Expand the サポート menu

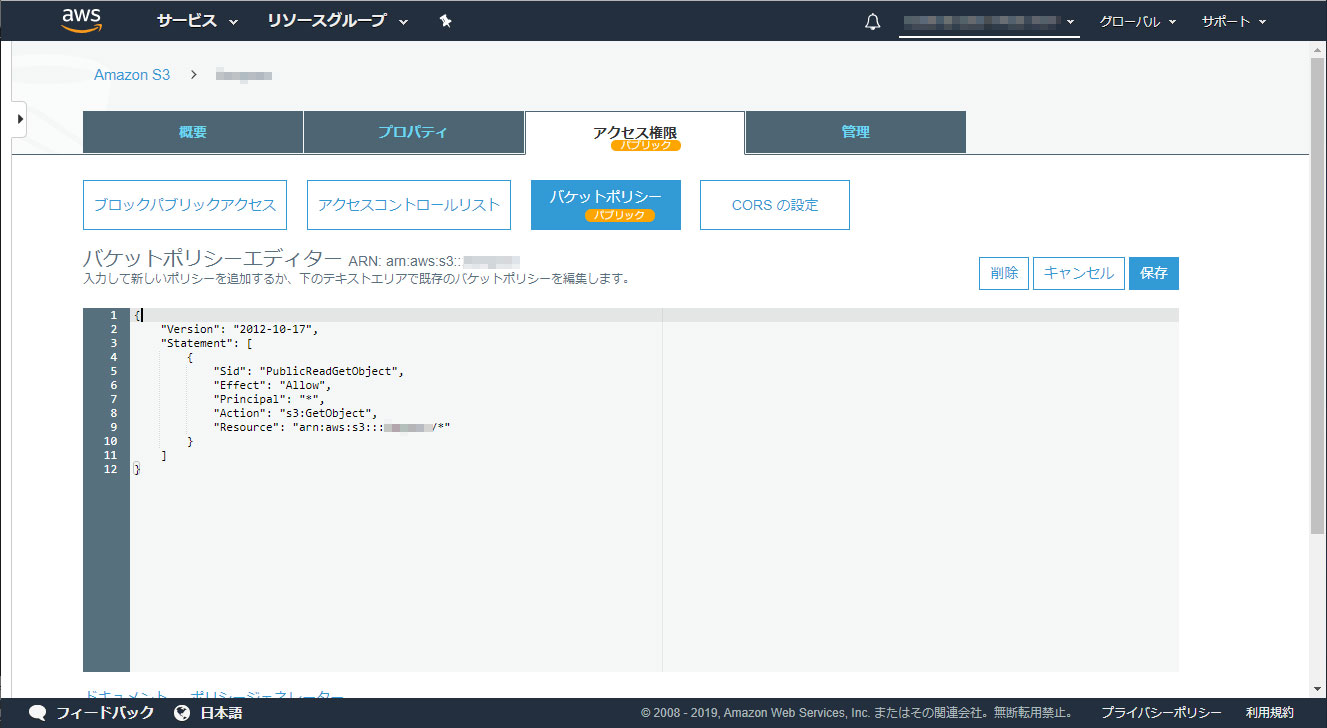pos(1234,21)
